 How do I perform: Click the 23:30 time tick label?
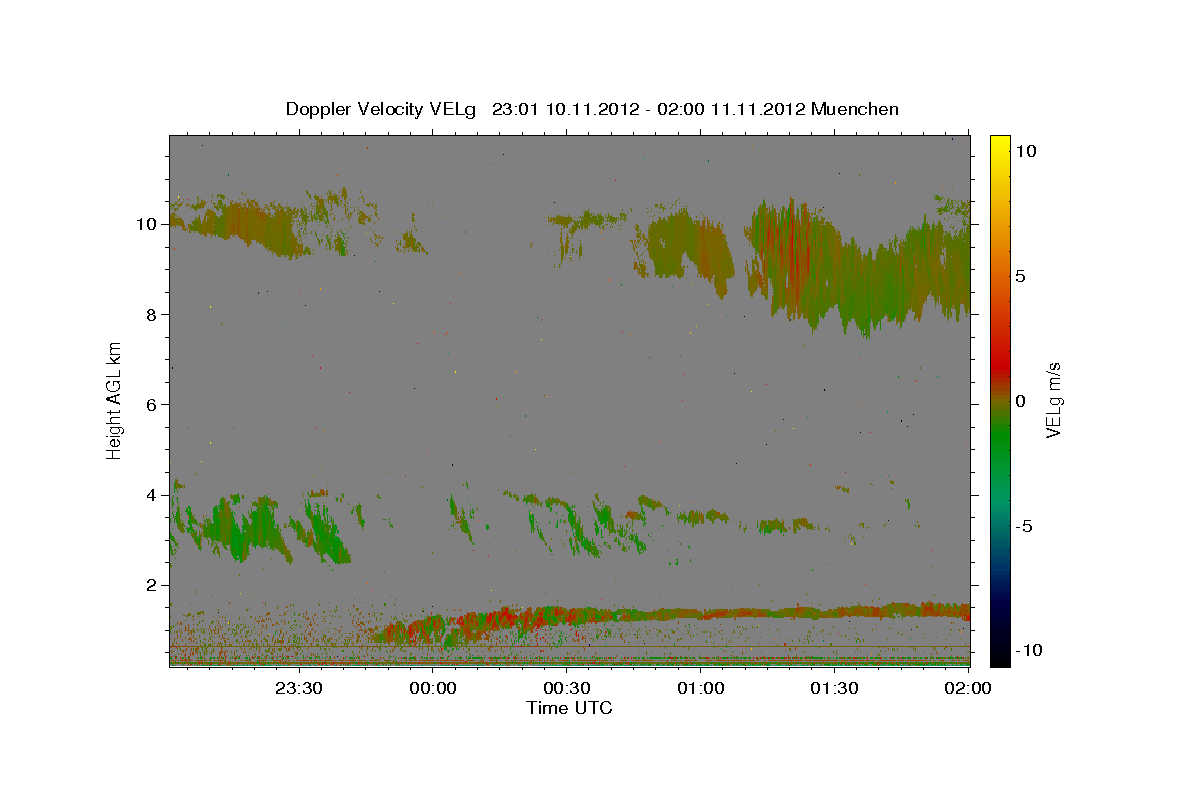[299, 688]
